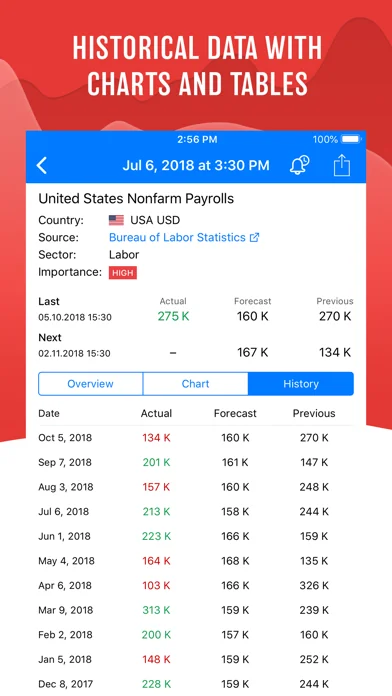Click the HIGH importance badge
The width and height of the screenshot is (392, 696).
pyautogui.click(x=123, y=273)
